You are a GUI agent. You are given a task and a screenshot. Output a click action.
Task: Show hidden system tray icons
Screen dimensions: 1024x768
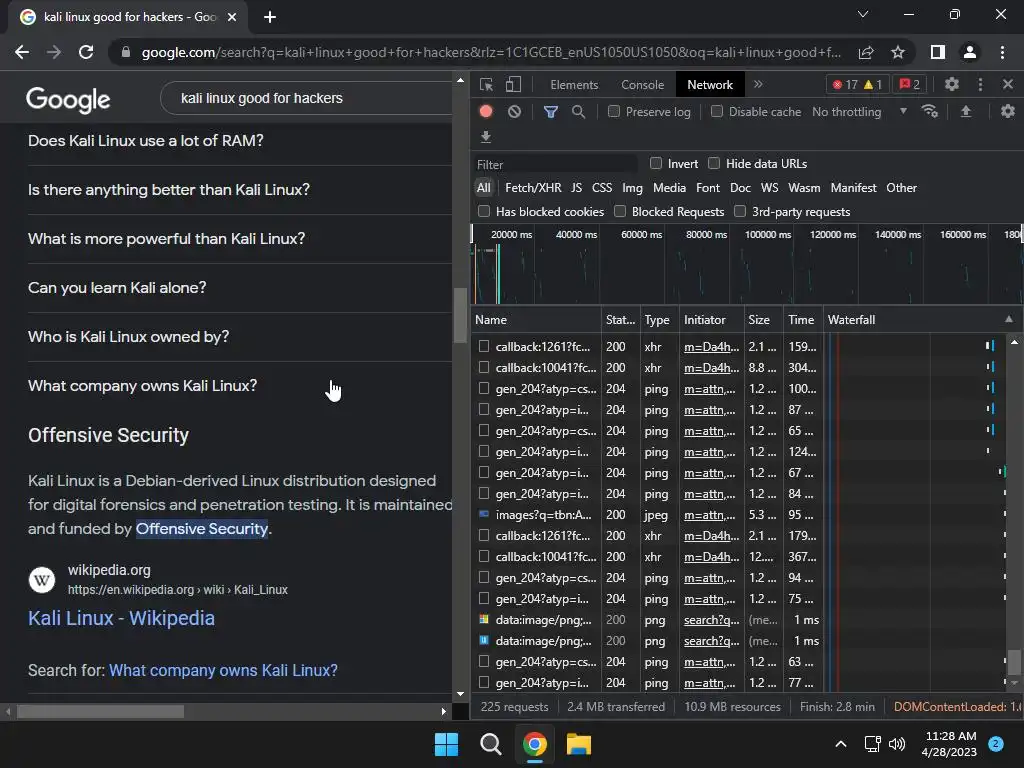[841, 744]
